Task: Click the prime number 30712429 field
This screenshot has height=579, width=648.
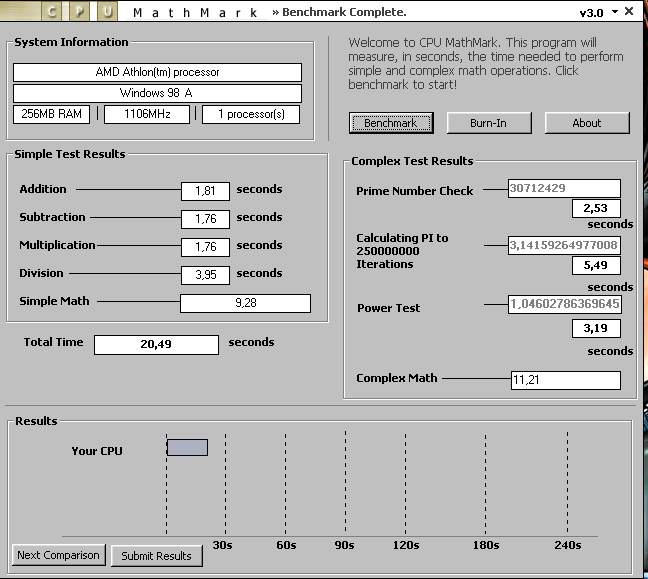Action: coord(564,188)
